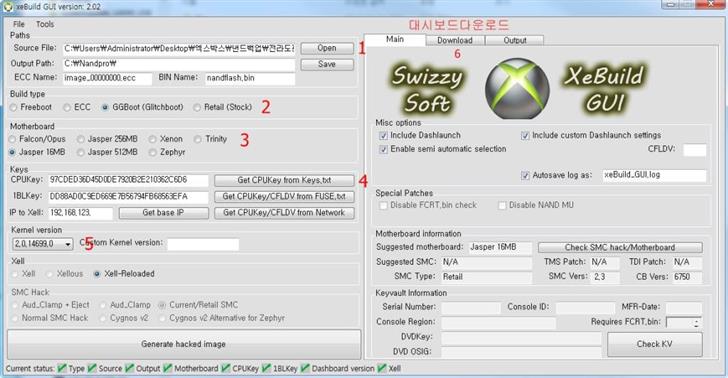Toggle the Autosave log as checkbox

(525, 176)
